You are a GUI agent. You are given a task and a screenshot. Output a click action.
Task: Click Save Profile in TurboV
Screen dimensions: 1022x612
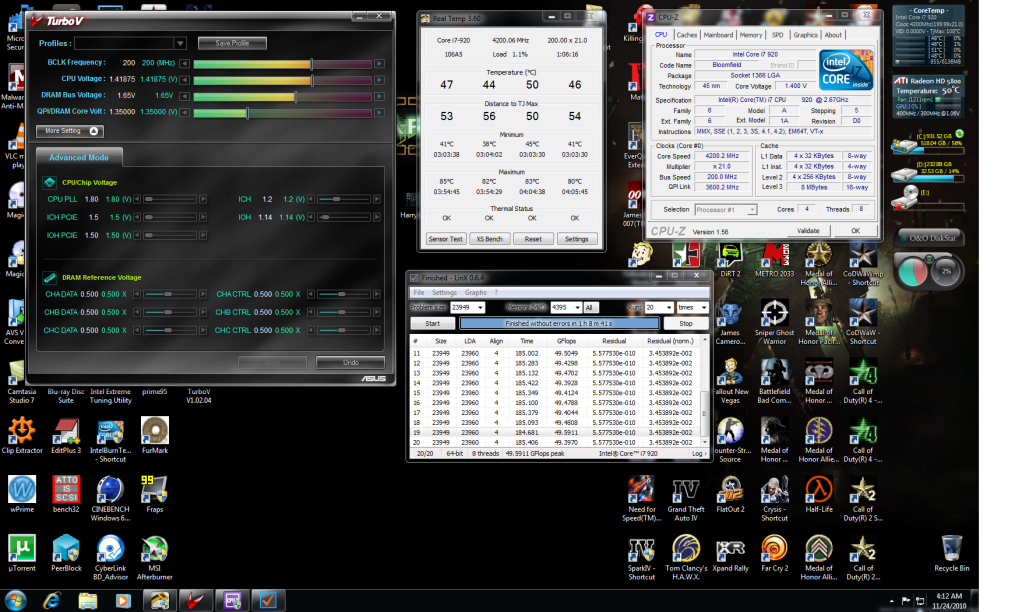(x=232, y=43)
